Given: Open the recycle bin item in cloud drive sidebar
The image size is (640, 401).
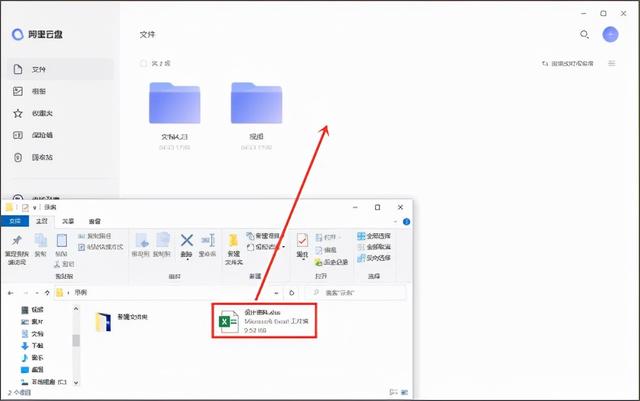Looking at the screenshot, I should point(60,157).
